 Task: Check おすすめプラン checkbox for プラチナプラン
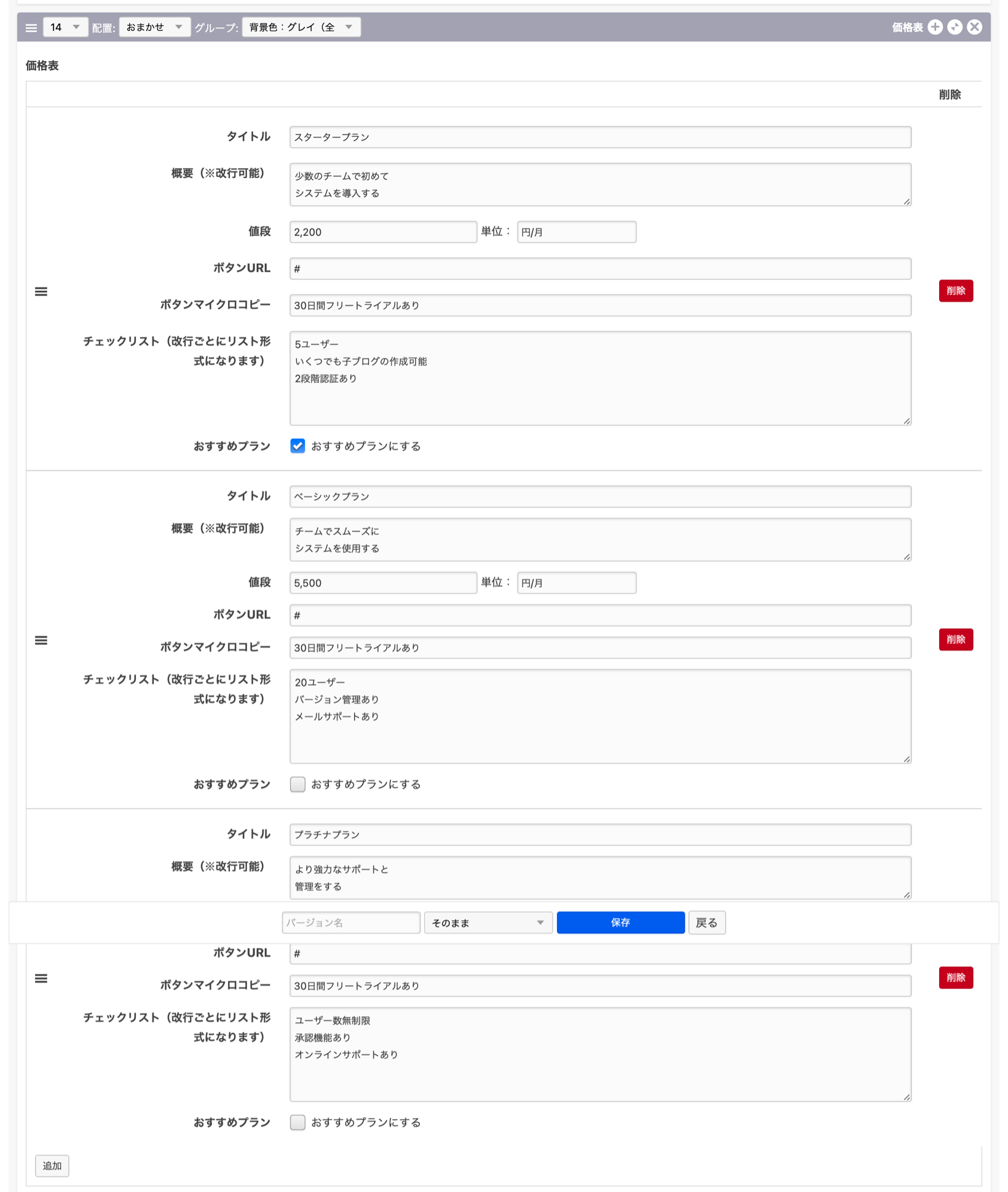tap(297, 1122)
